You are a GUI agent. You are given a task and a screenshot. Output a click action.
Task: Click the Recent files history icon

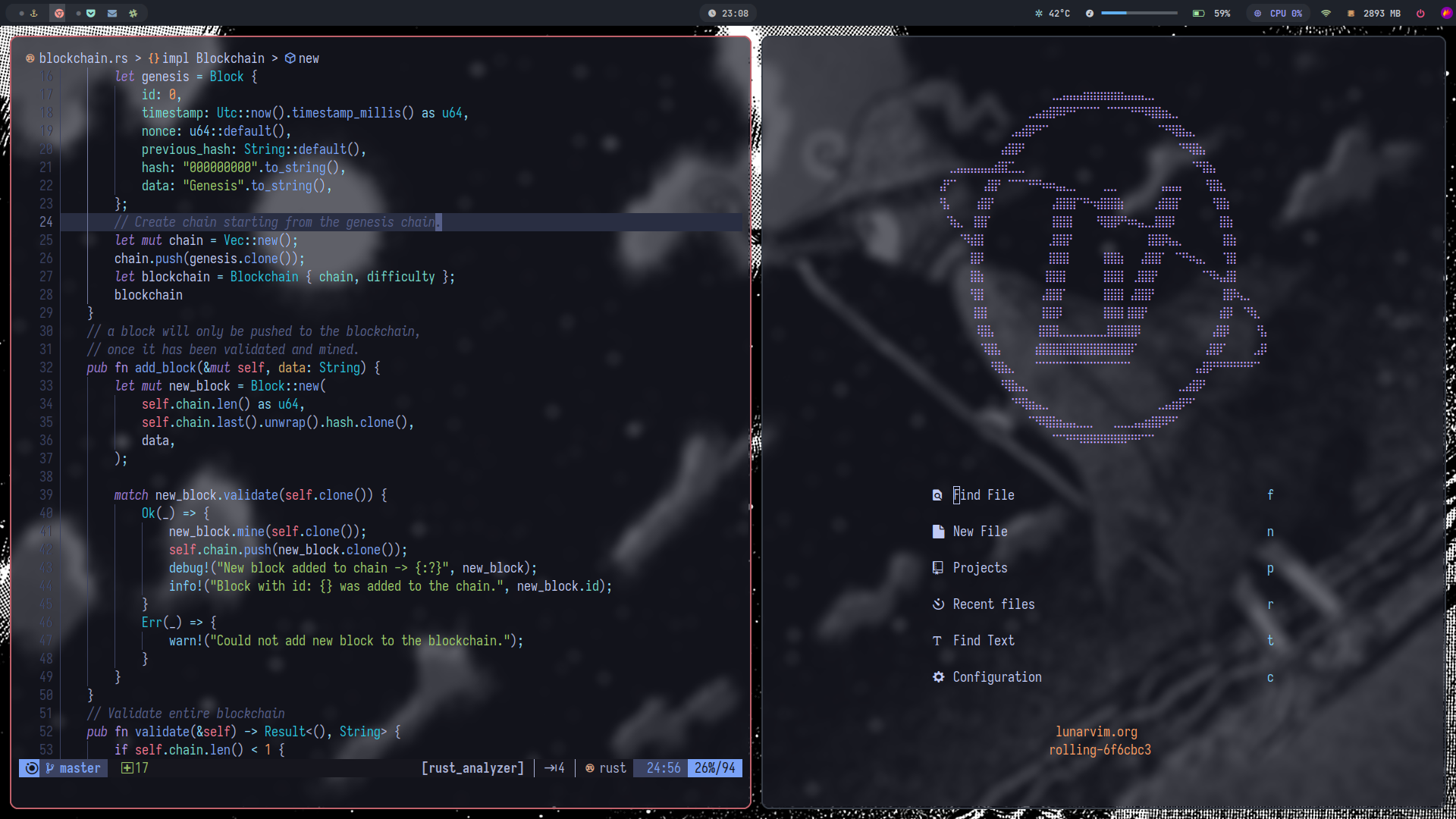(x=938, y=604)
